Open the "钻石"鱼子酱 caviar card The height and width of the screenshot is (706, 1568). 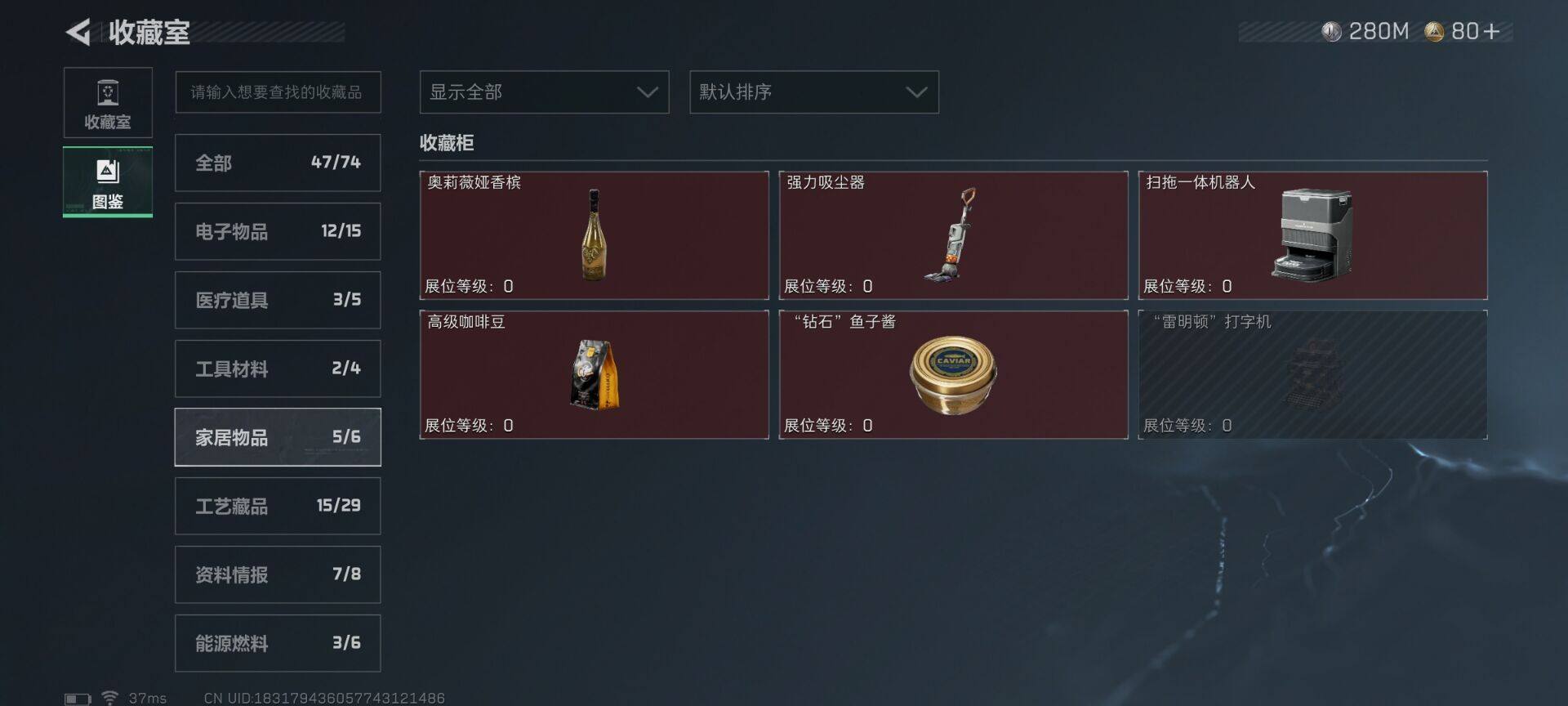pos(953,374)
